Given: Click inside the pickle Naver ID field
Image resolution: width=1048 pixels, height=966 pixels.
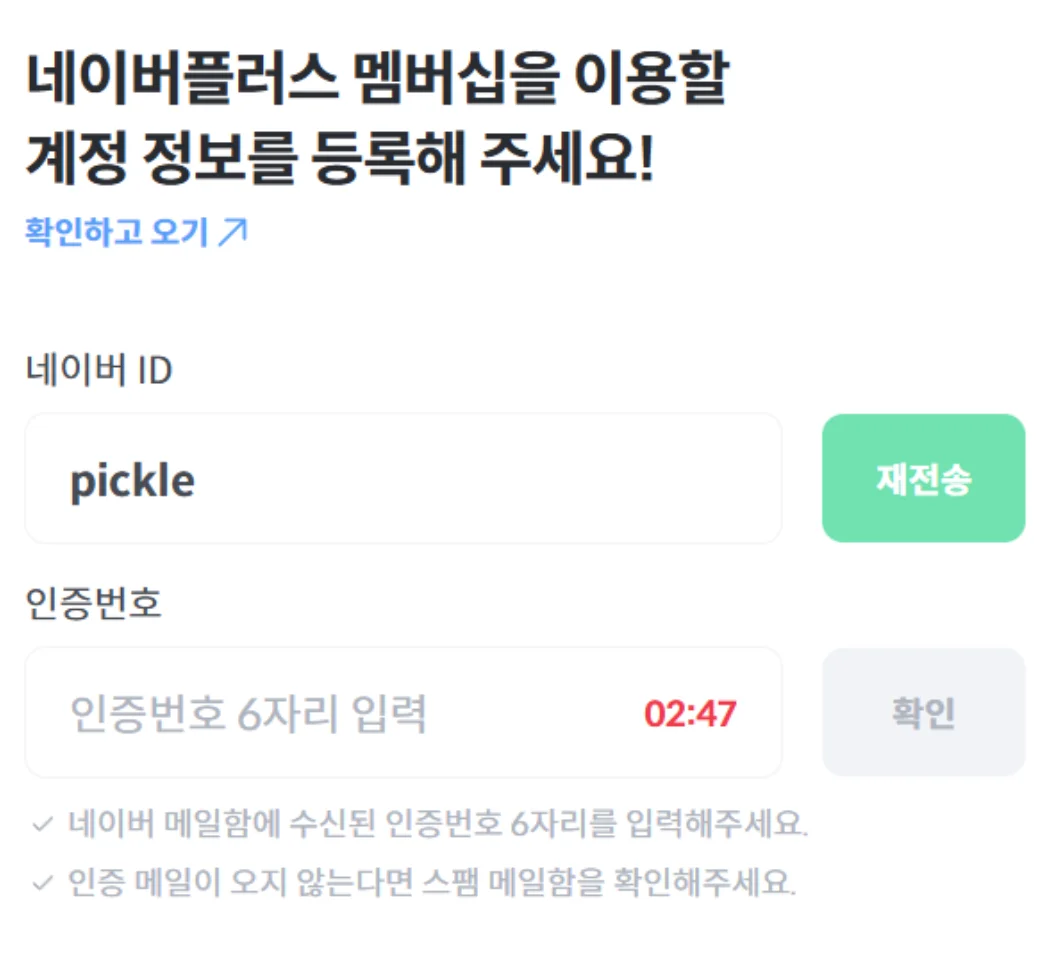Looking at the screenshot, I should (x=400, y=478).
